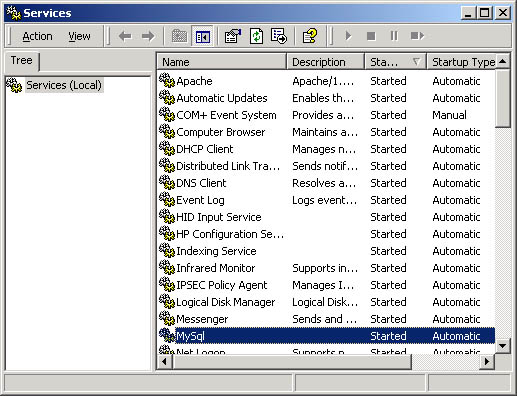
Task: Click the horizontal scroll left arrow
Action: (165, 362)
